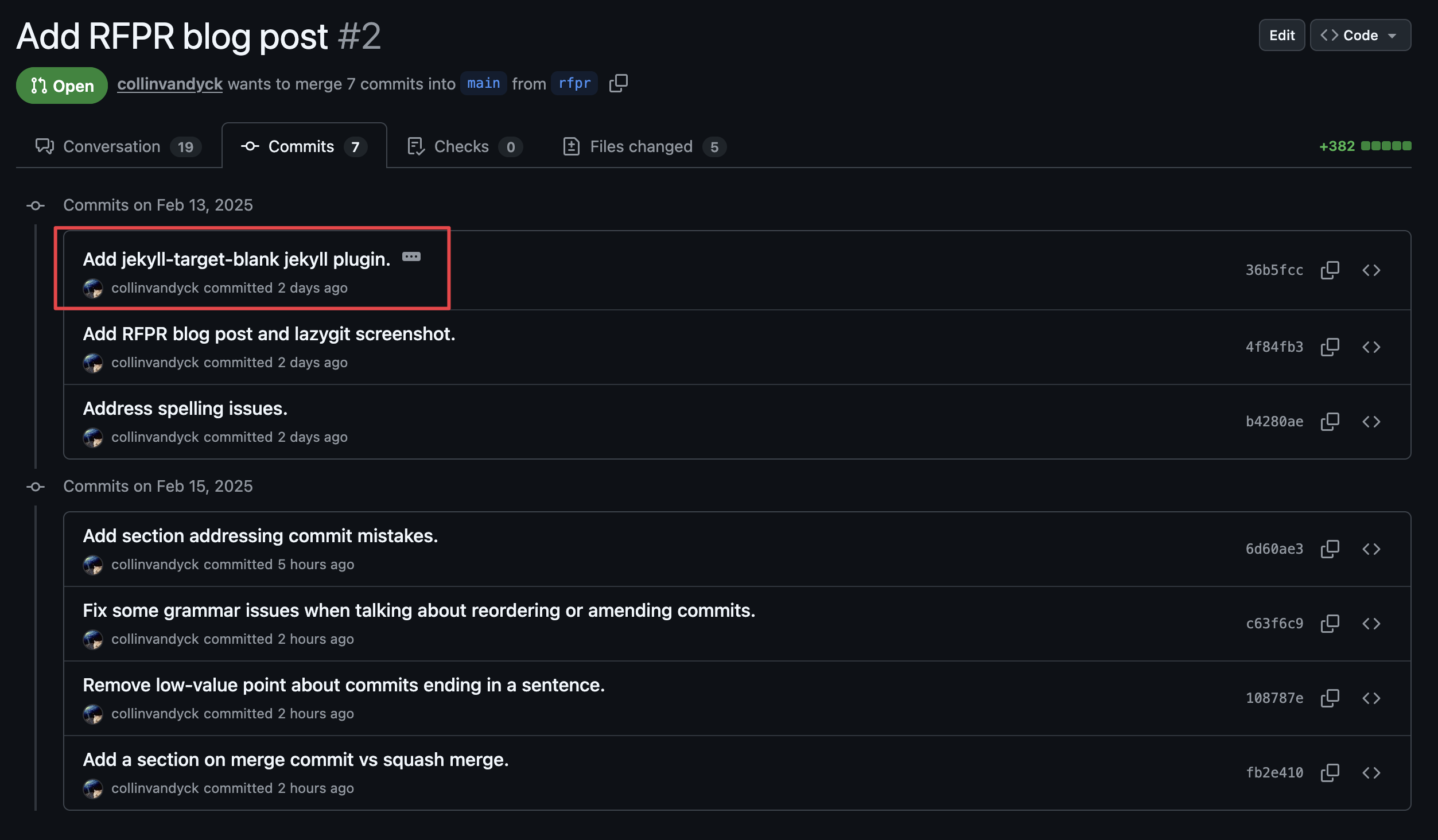Screen dimensions: 1438x840
Task: Copy the rfpr branch name icon
Action: click(618, 83)
